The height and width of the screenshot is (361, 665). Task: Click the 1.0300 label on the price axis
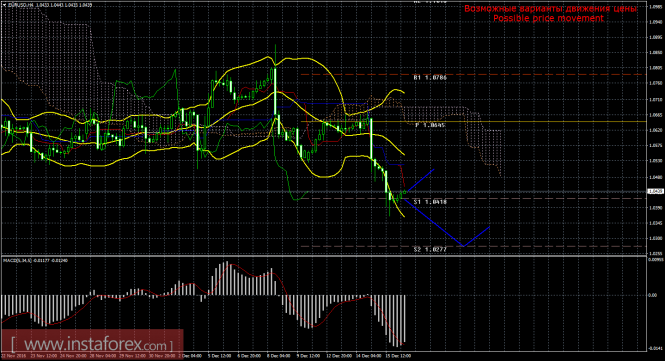(654, 238)
